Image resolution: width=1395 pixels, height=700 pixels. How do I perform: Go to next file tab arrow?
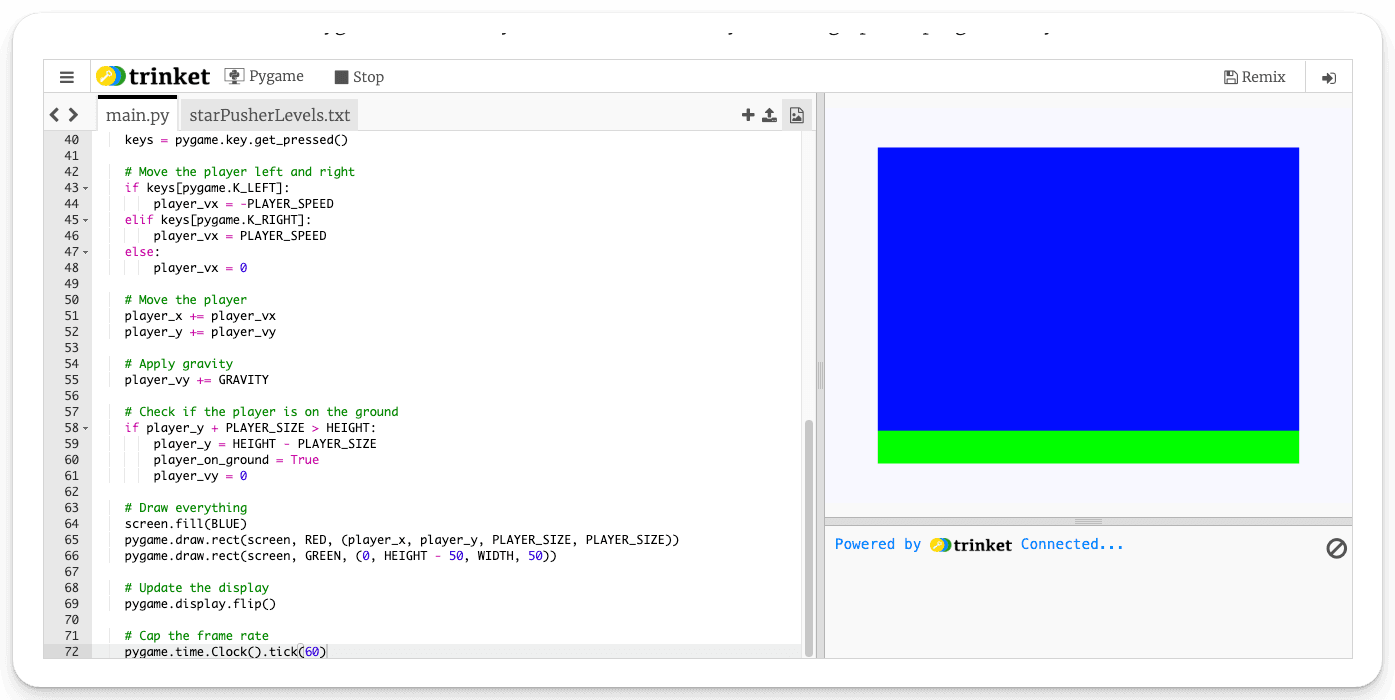click(73, 115)
